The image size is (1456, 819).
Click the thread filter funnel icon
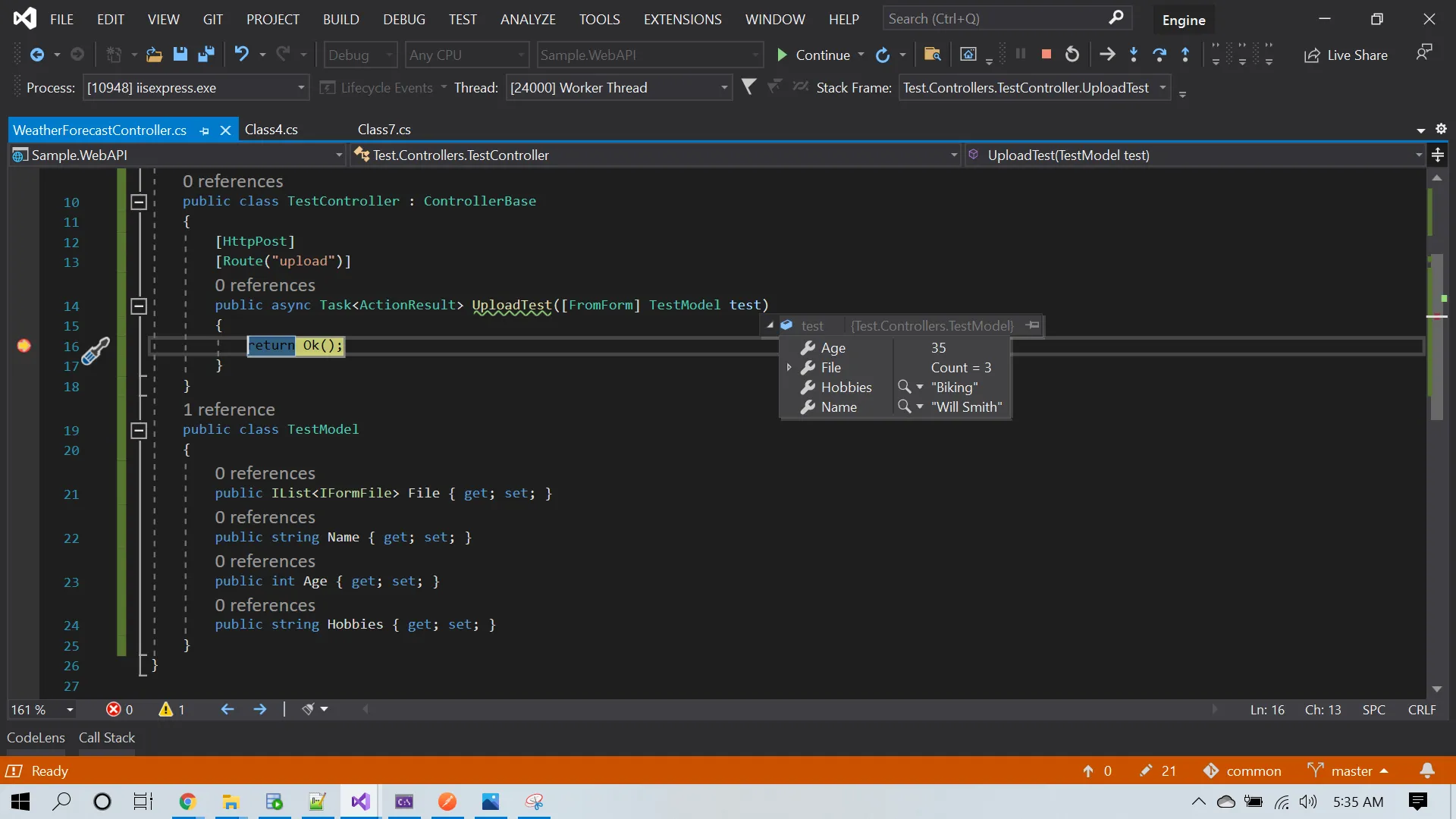[x=748, y=87]
